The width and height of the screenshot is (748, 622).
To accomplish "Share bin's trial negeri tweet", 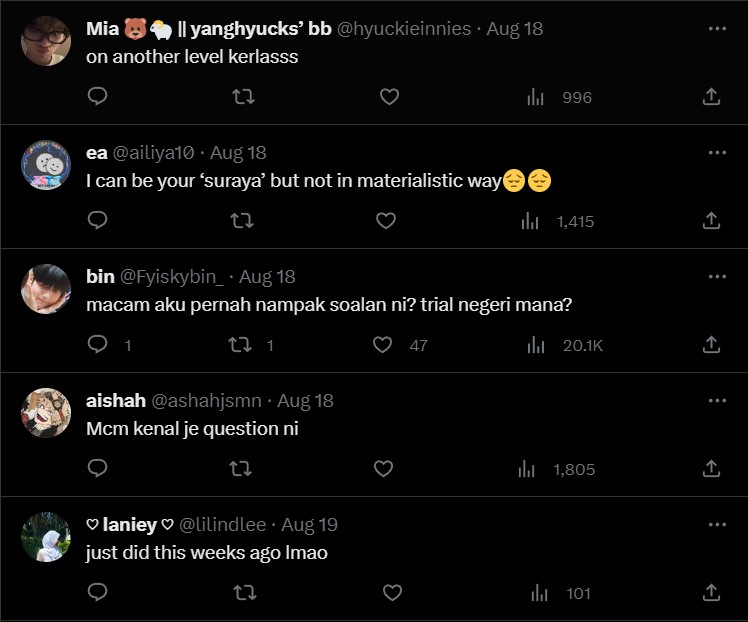I will click(x=711, y=345).
